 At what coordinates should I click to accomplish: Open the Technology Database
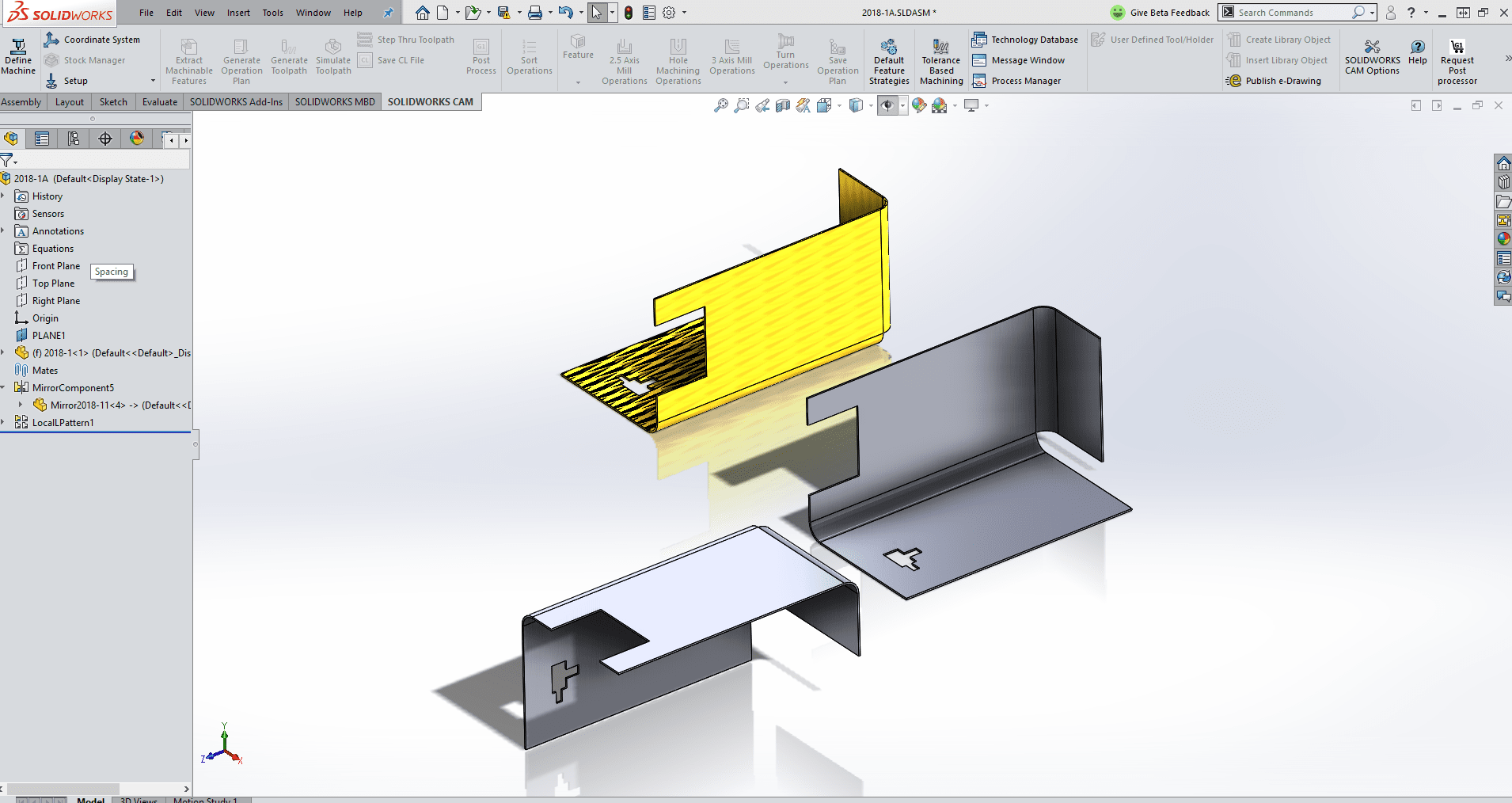1025,40
